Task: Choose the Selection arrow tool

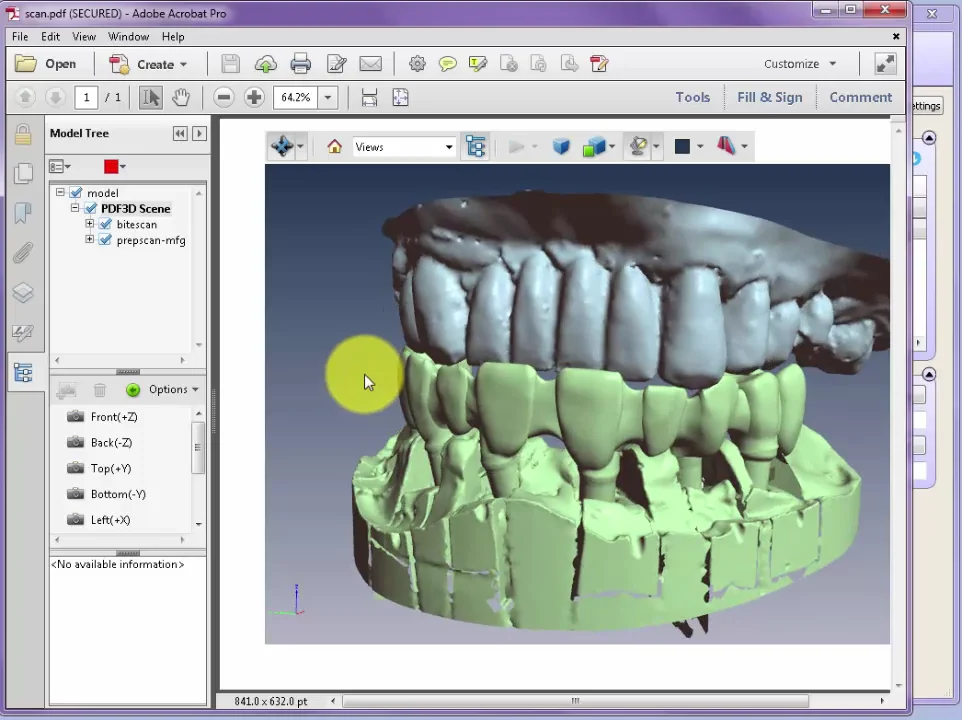Action: [150, 98]
